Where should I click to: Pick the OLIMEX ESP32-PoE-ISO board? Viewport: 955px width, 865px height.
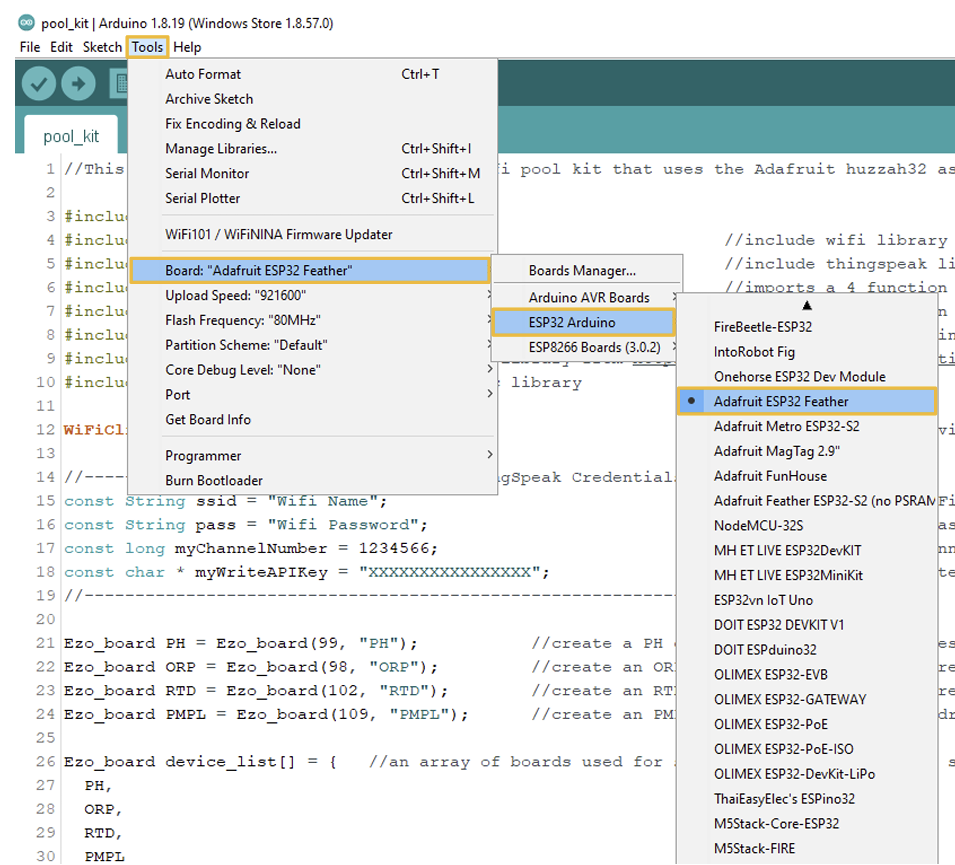(x=807, y=749)
